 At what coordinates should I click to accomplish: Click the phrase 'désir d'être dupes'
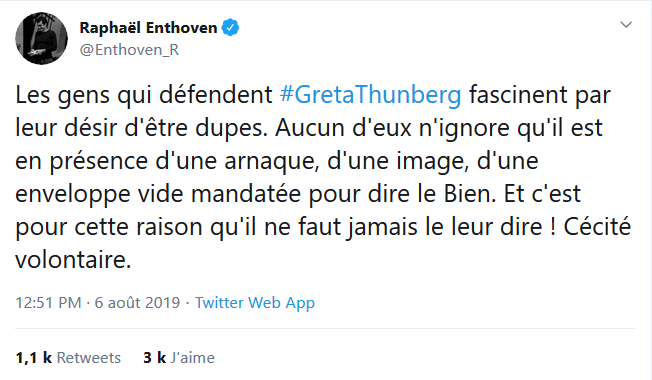(165, 128)
